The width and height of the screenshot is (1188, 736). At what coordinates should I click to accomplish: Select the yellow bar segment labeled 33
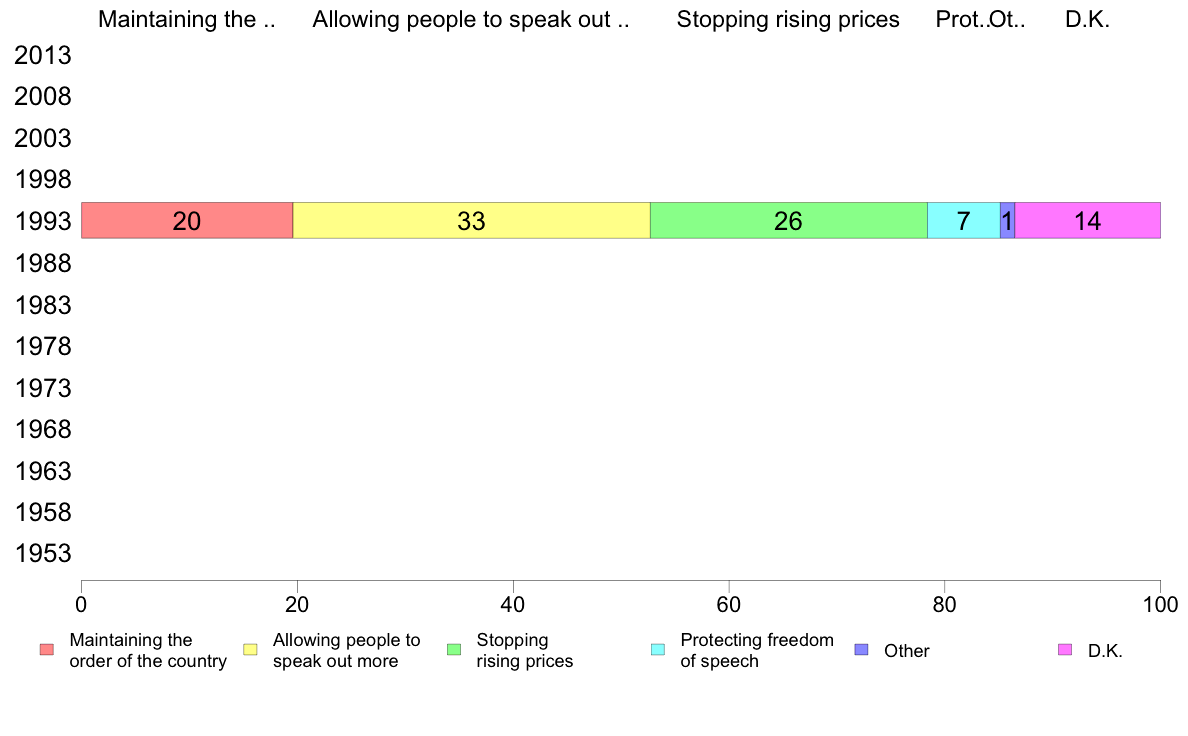471,221
